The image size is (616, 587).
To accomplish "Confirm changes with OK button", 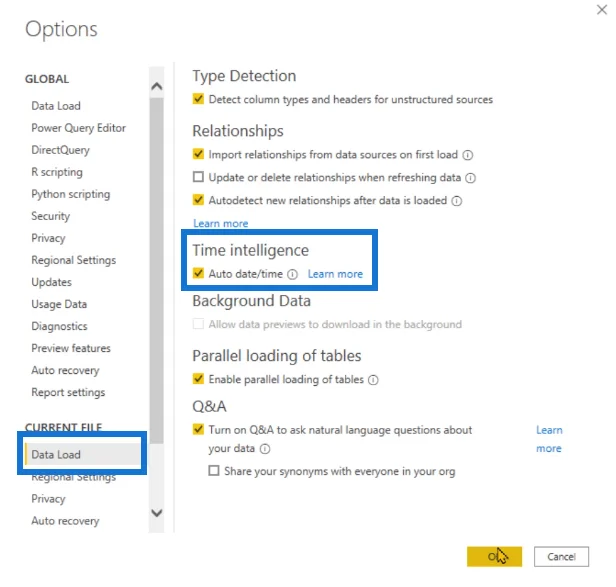I will click(x=494, y=556).
